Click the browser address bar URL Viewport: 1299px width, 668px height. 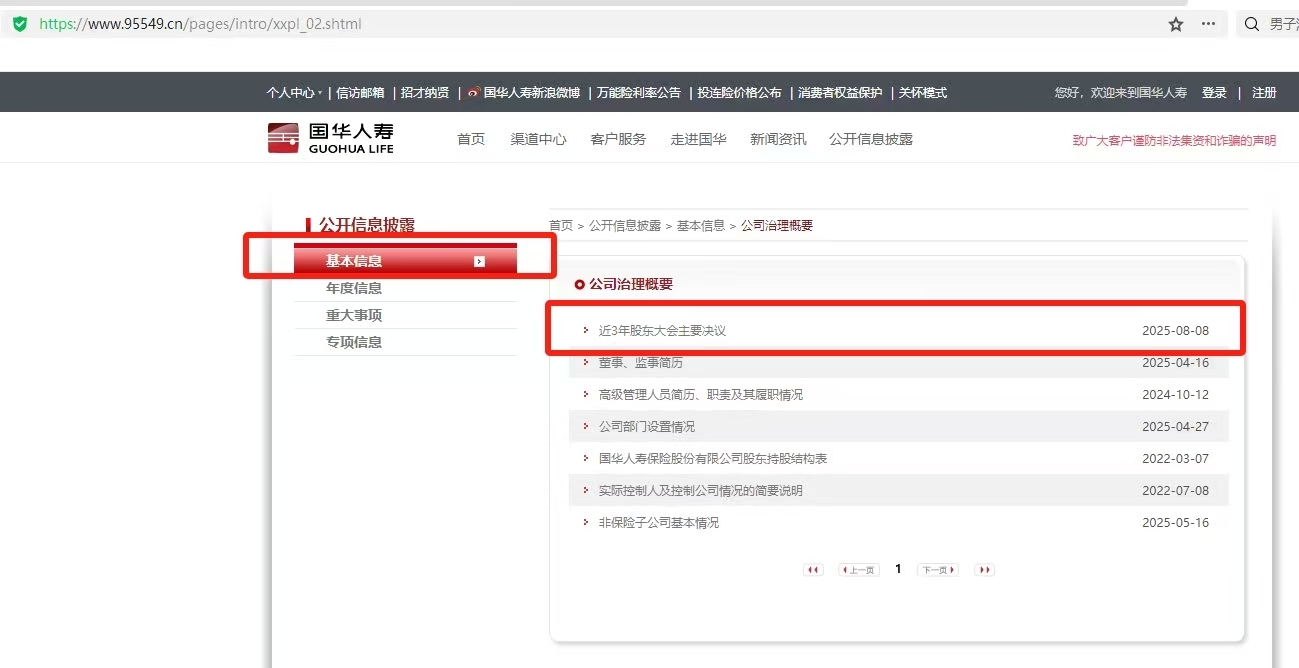[201, 24]
